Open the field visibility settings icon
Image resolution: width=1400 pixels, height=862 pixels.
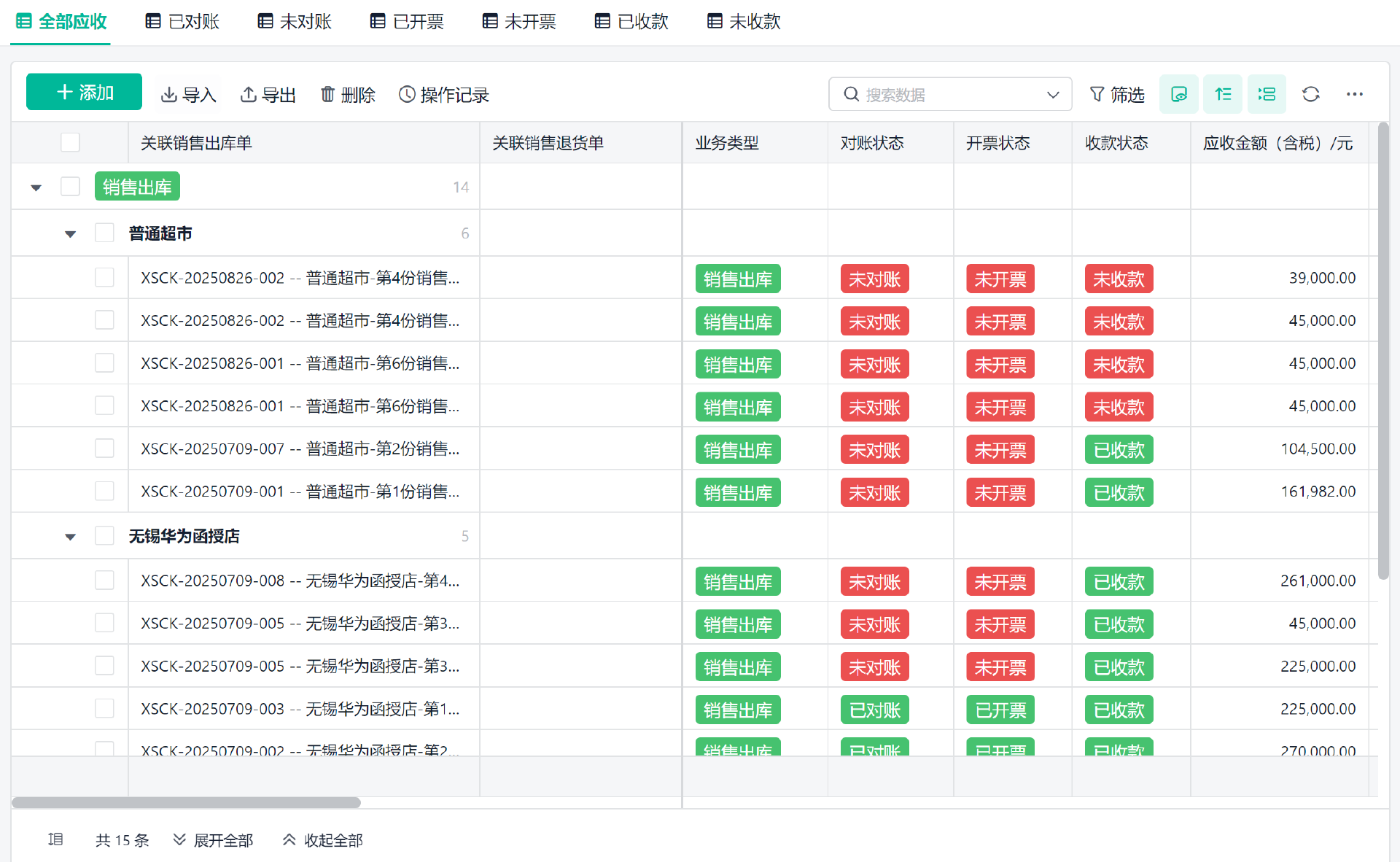tap(1178, 94)
